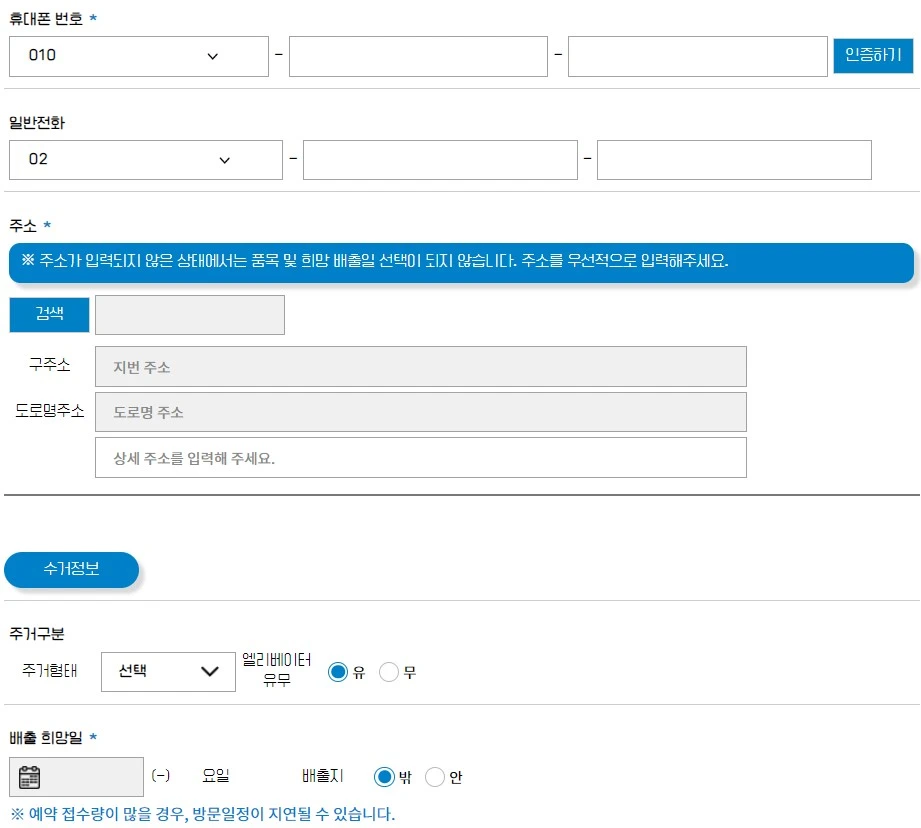Click the middle landline number field
Image resolution: width=921 pixels, height=828 pixels.
click(441, 160)
